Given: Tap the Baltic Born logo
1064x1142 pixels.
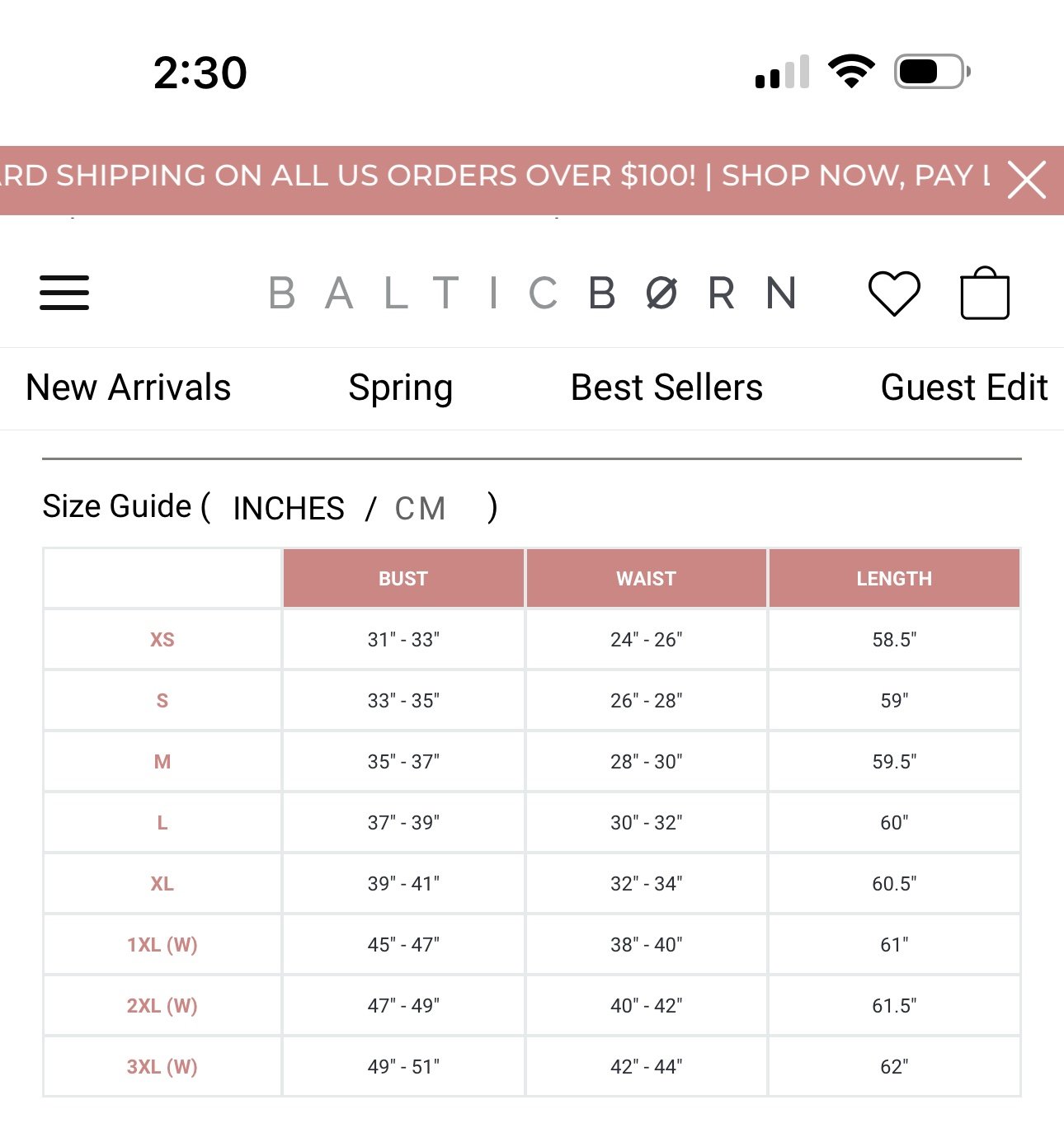Looking at the screenshot, I should [x=533, y=293].
